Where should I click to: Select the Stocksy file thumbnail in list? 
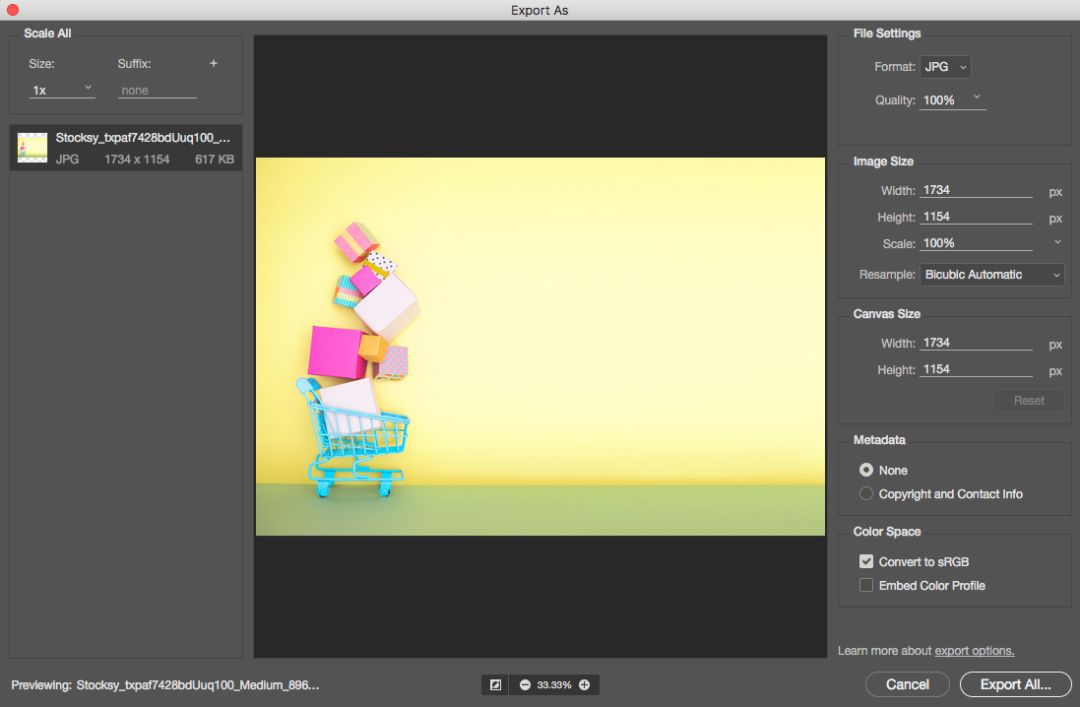tap(32, 147)
